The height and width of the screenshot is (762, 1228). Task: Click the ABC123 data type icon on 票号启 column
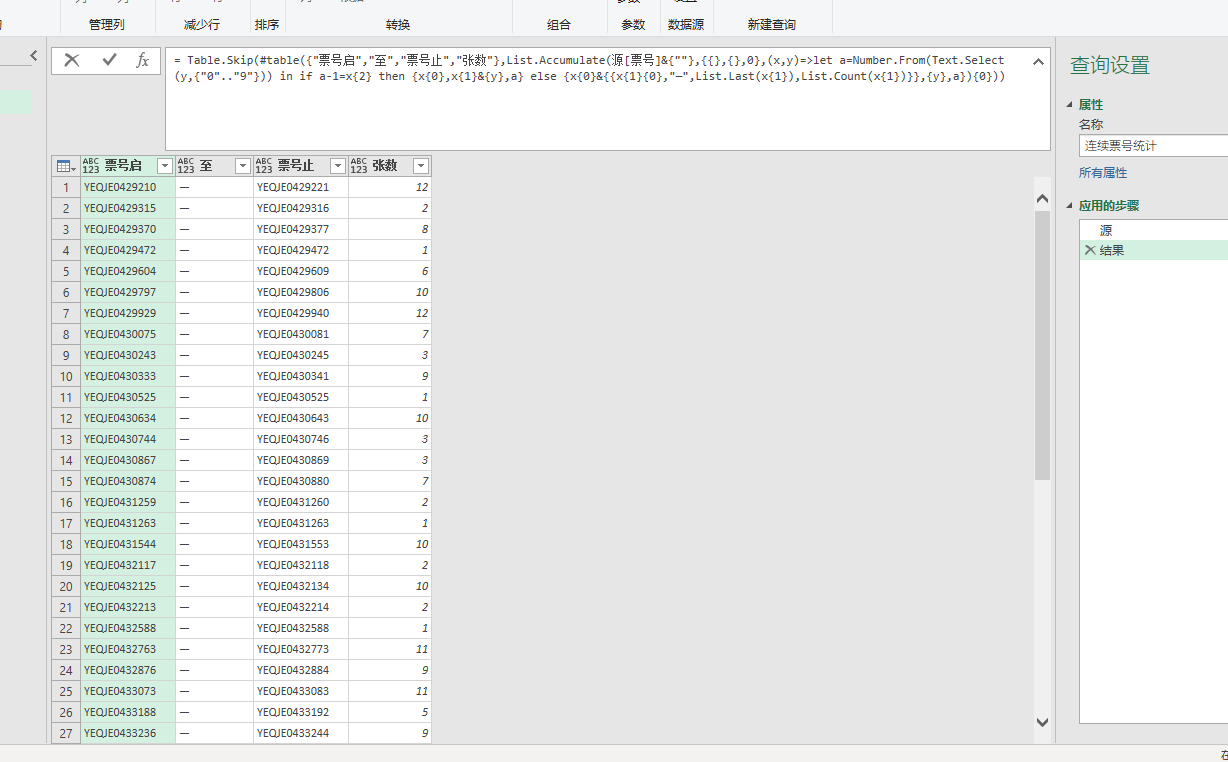pyautogui.click(x=90, y=165)
